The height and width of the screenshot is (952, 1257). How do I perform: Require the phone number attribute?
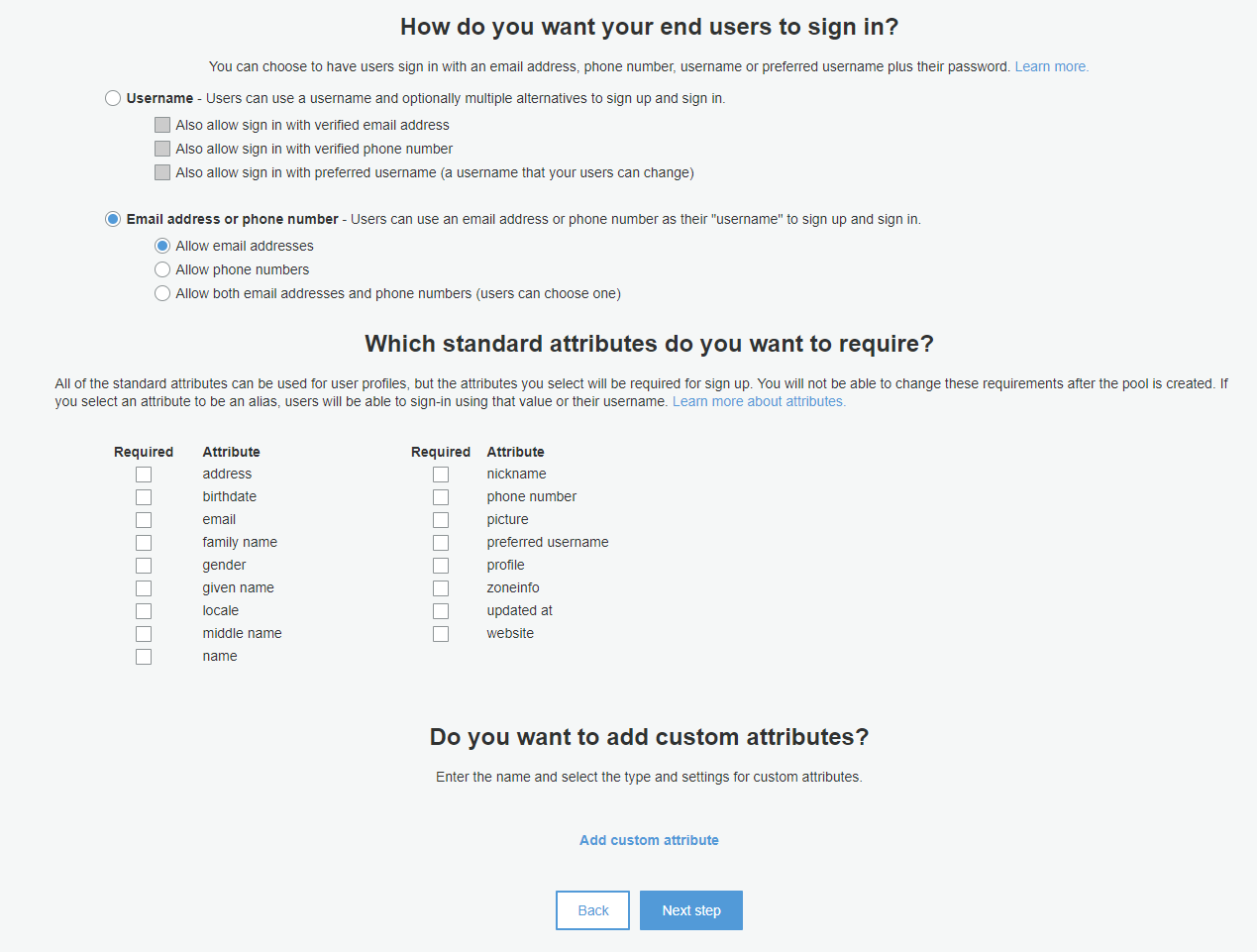[441, 496]
